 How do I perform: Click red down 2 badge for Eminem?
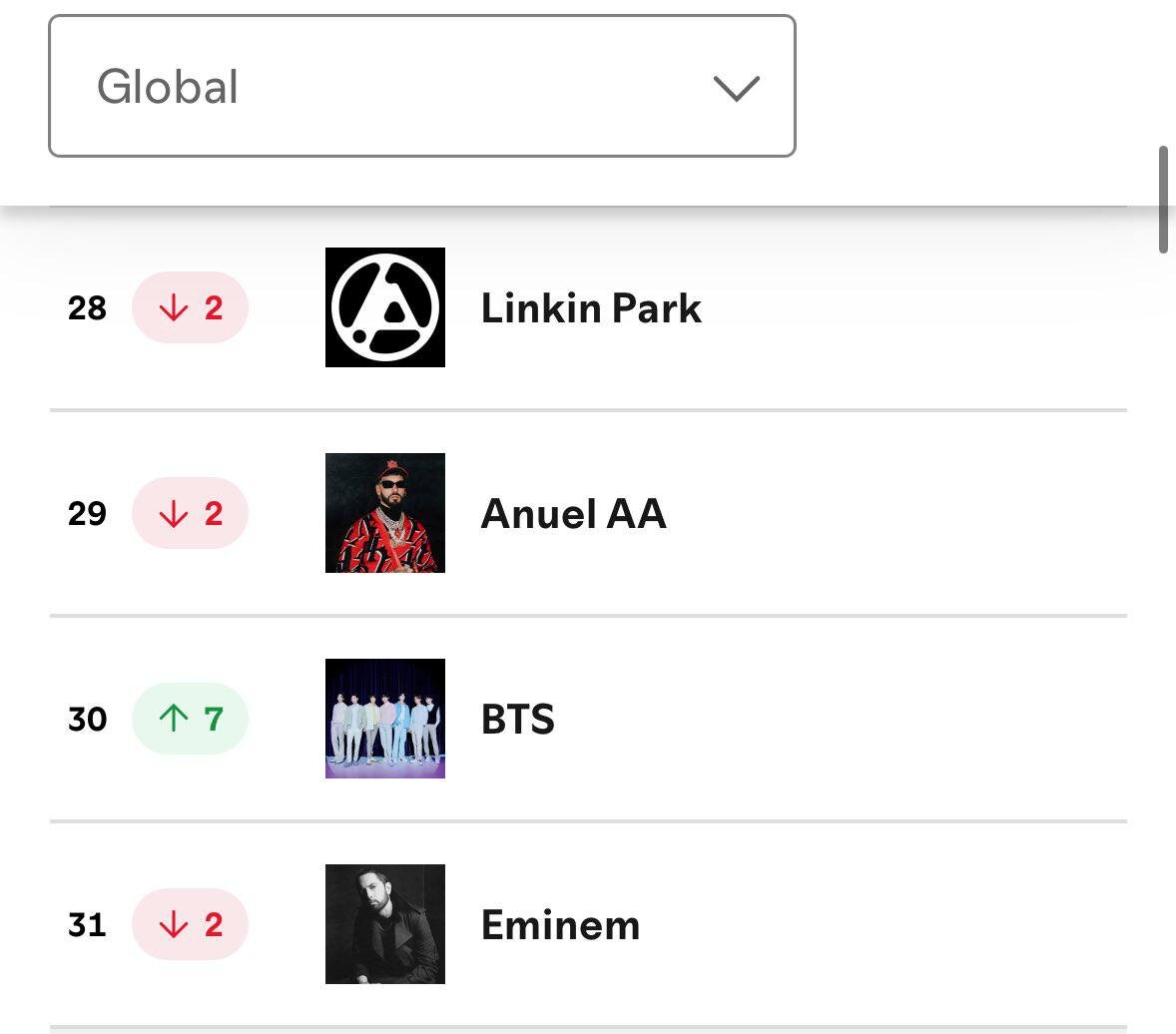(x=190, y=924)
